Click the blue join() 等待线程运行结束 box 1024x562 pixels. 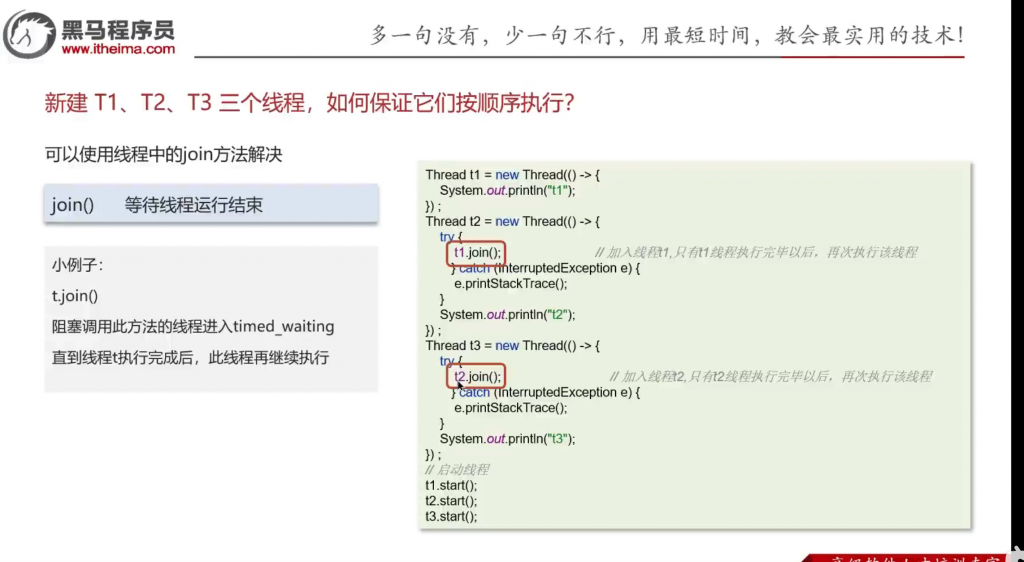pyautogui.click(x=210, y=204)
